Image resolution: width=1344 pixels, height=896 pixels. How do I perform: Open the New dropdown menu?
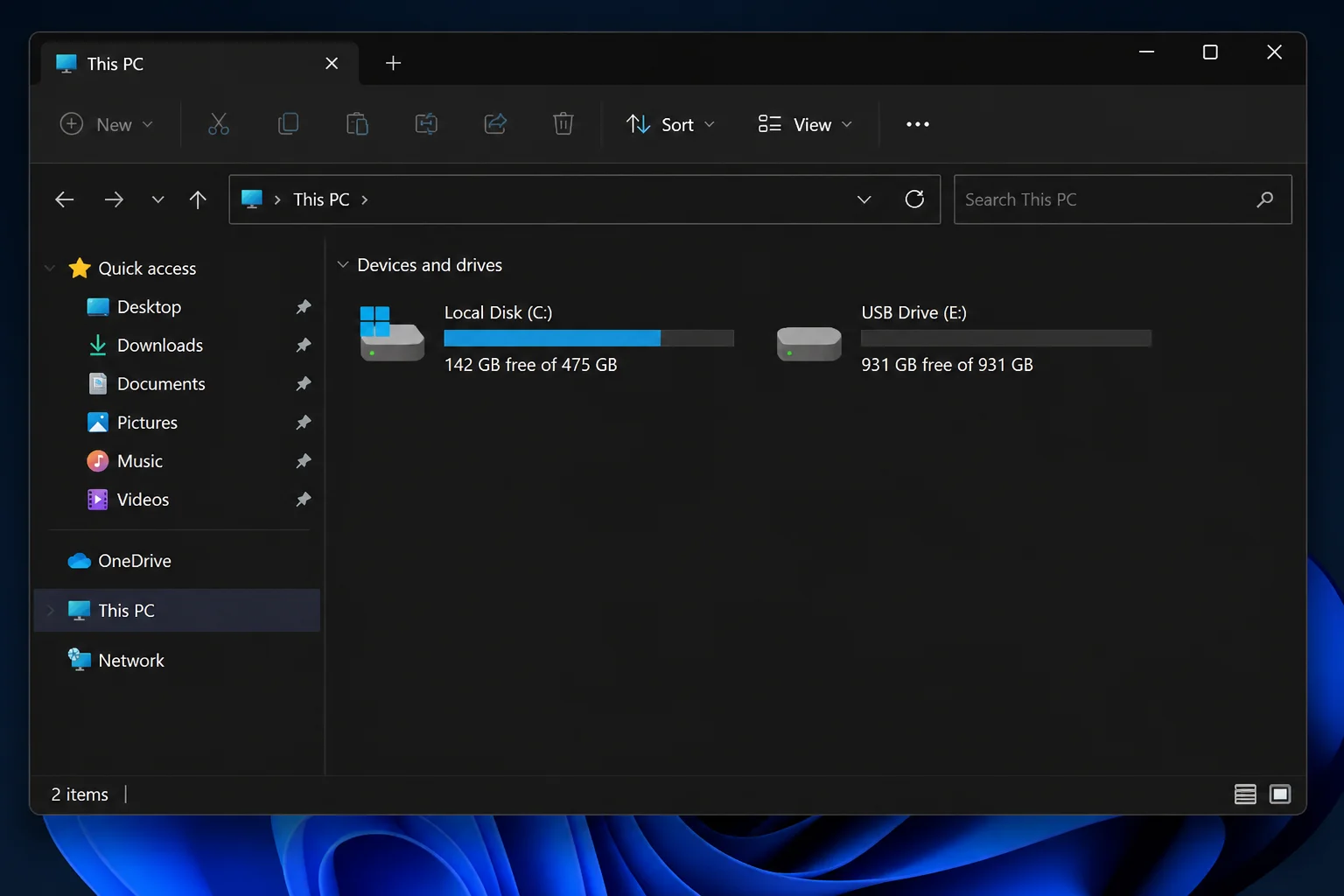[x=107, y=124]
